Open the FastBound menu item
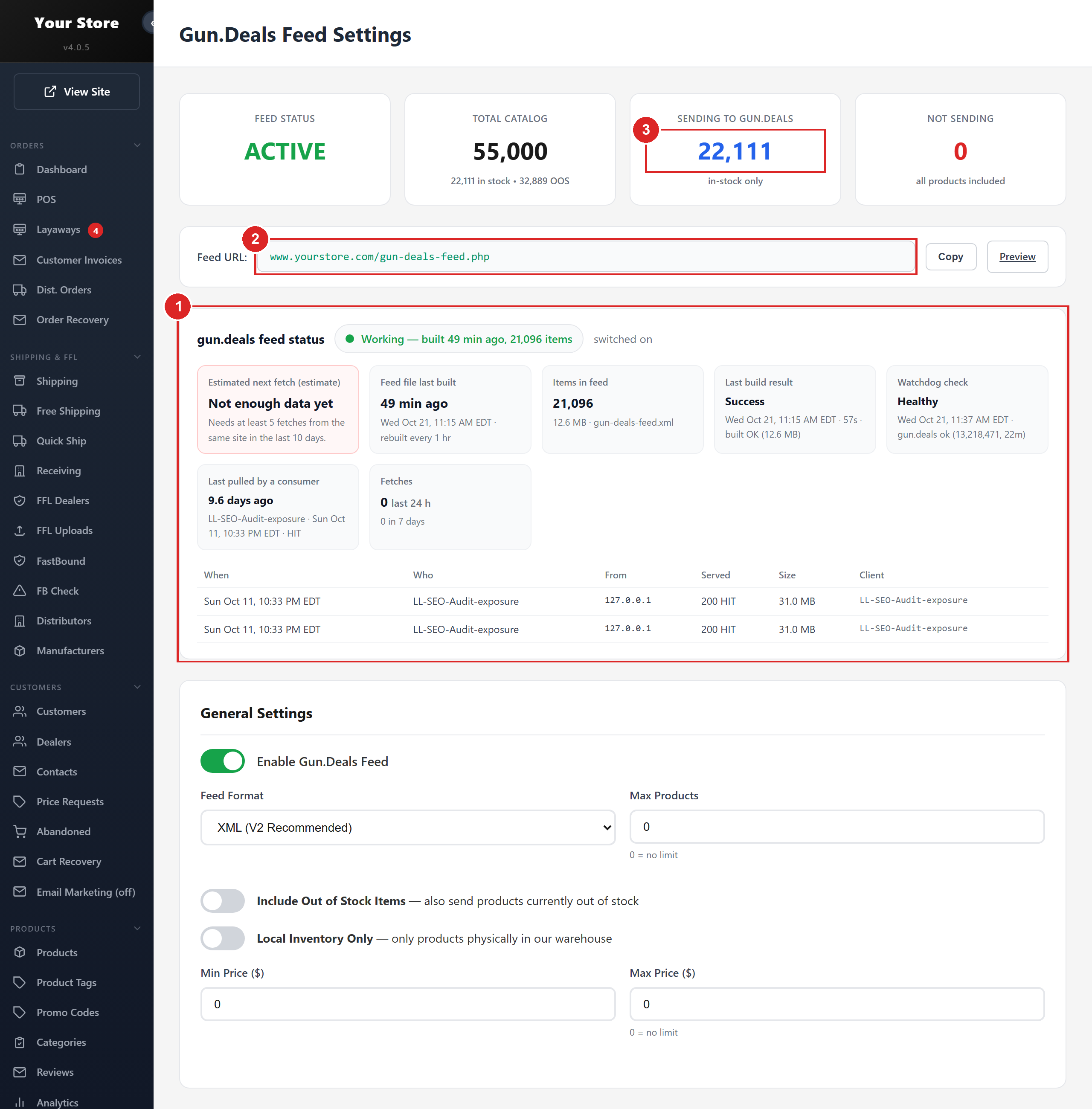The height and width of the screenshot is (1109, 1092). 61,561
